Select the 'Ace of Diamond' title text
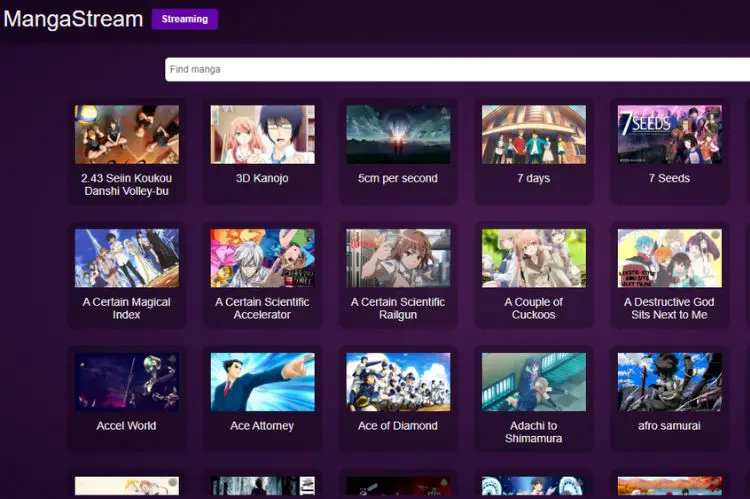Screen dimensions: 750x499 398,426
